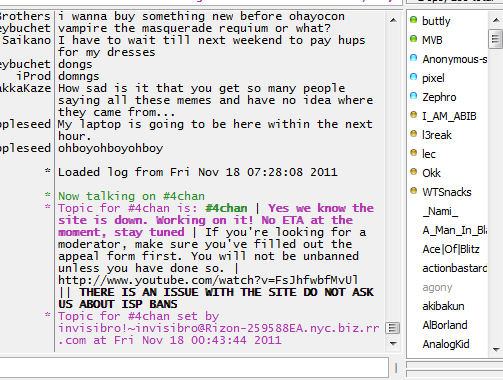Click yellow status dot beside Okk

pos(413,172)
